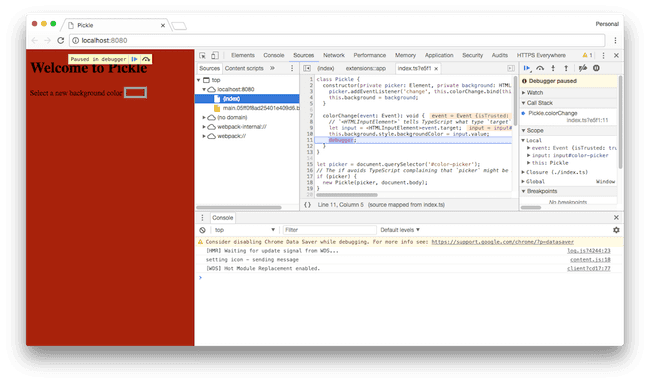Switch to the Performance panel

click(x=370, y=55)
